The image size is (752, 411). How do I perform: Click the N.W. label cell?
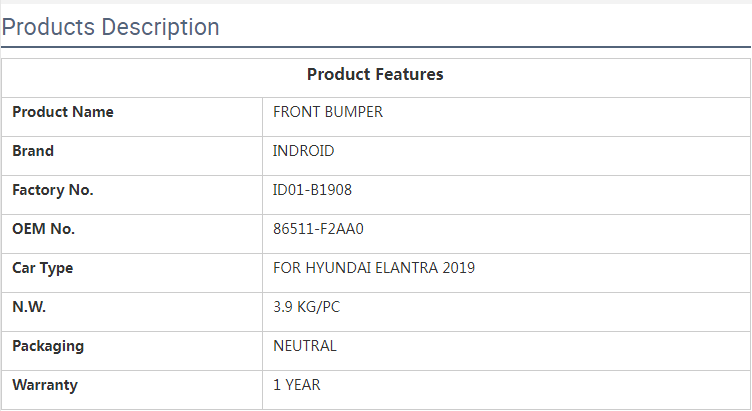29,307
